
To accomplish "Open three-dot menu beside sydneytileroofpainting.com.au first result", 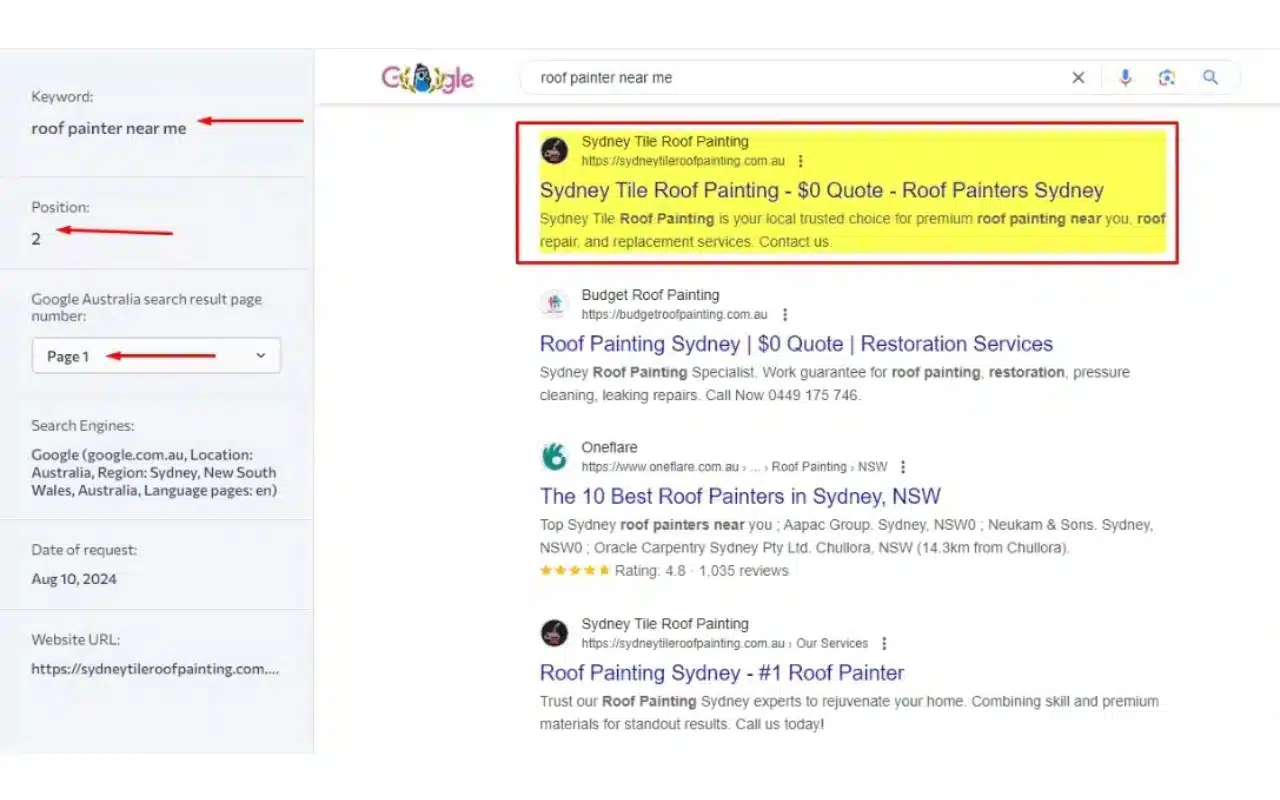I will click(800, 161).
